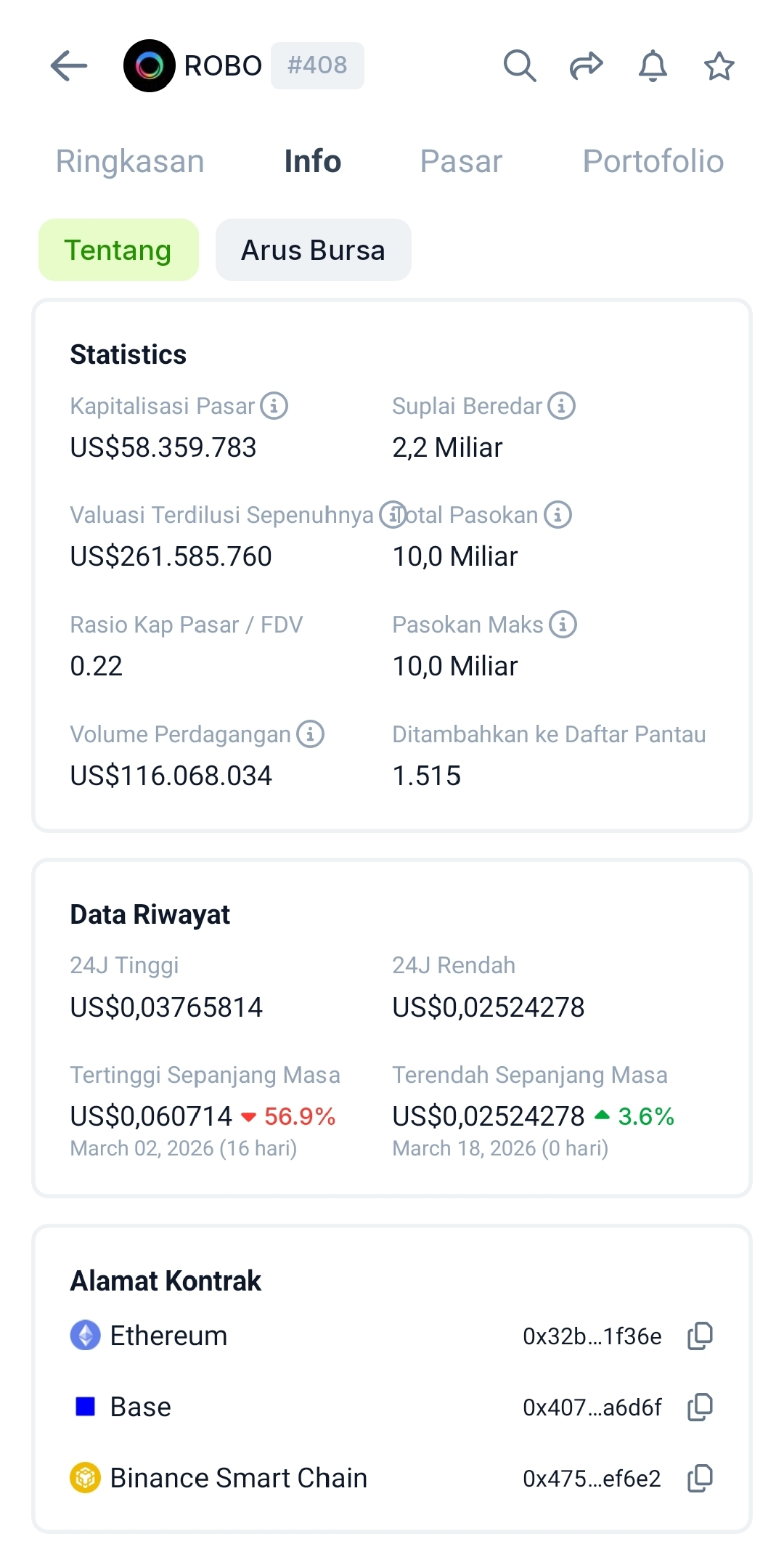
Task: Copy the Binance Smart Chain address
Action: tap(701, 1478)
